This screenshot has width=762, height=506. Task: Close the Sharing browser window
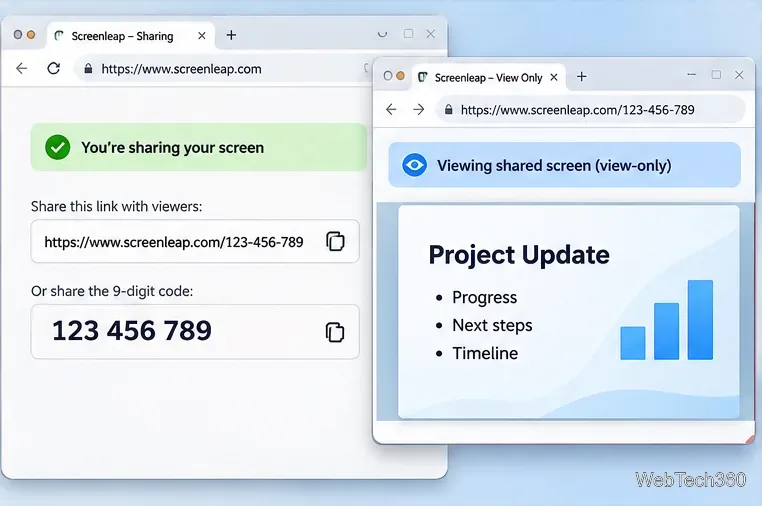(x=431, y=34)
